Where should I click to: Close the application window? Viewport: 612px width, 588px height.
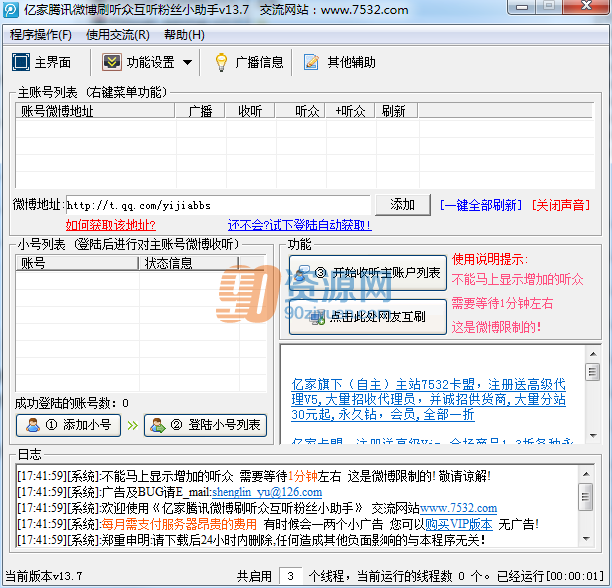tap(586, 6)
